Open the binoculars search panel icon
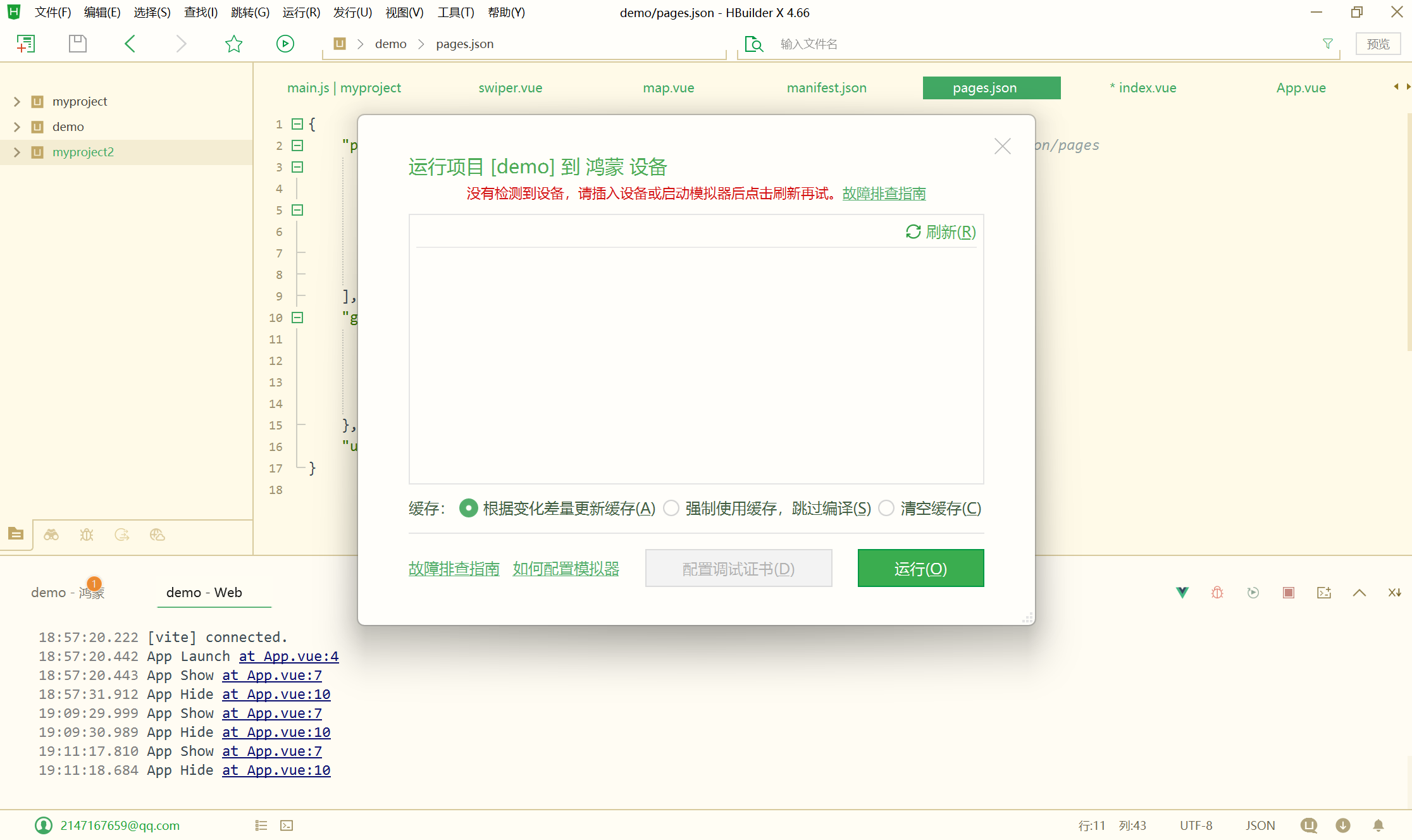The image size is (1412, 840). (x=51, y=535)
